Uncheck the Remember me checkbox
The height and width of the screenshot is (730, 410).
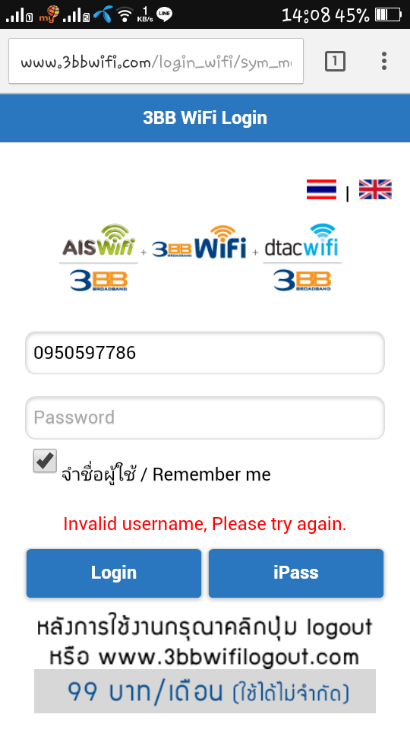coord(45,460)
